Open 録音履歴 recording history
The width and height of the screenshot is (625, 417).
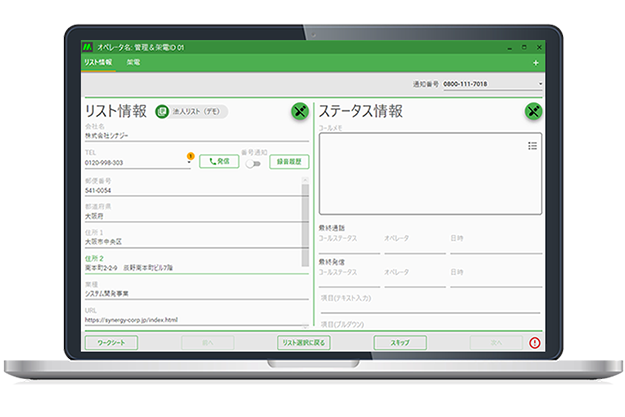(289, 161)
